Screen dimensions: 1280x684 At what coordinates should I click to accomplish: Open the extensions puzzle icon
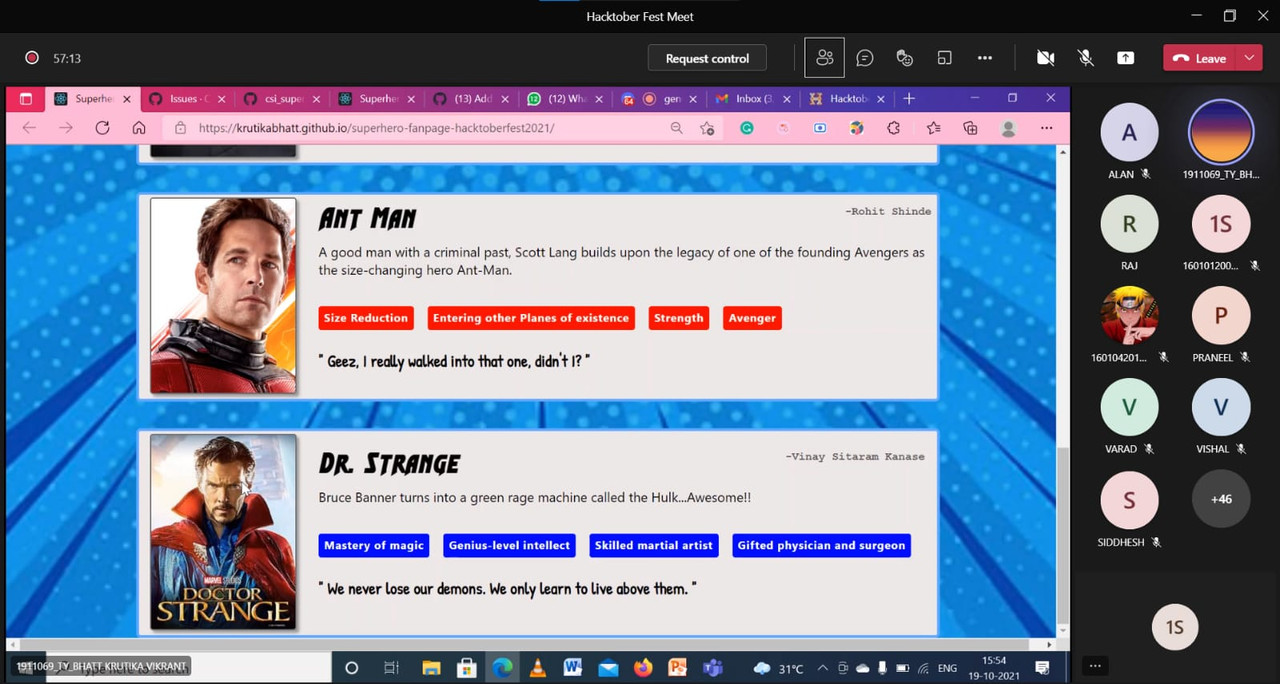(894, 128)
